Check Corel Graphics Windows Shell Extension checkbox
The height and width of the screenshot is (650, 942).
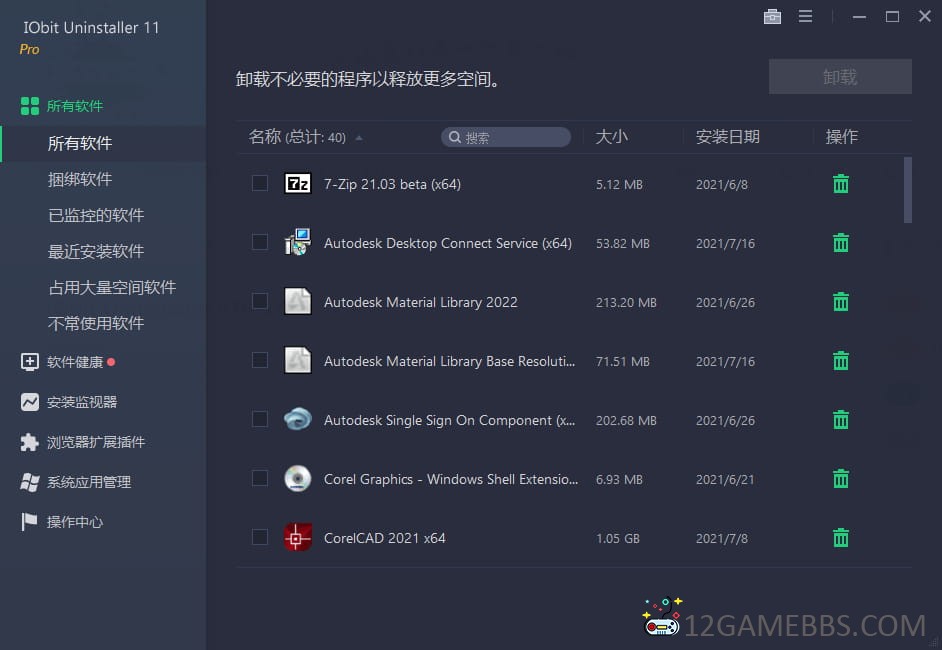[x=260, y=478]
